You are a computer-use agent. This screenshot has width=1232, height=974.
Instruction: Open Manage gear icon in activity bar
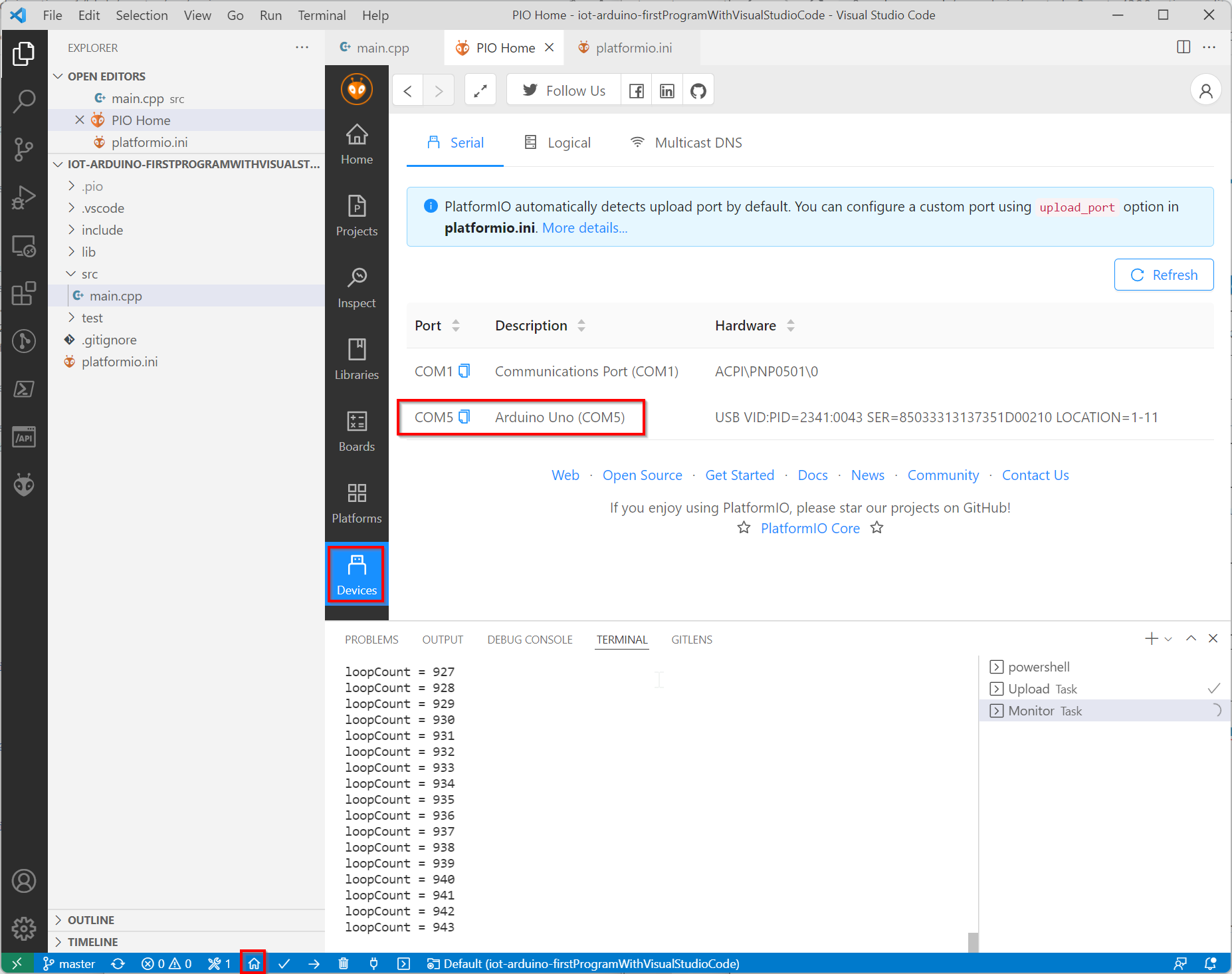point(24,928)
